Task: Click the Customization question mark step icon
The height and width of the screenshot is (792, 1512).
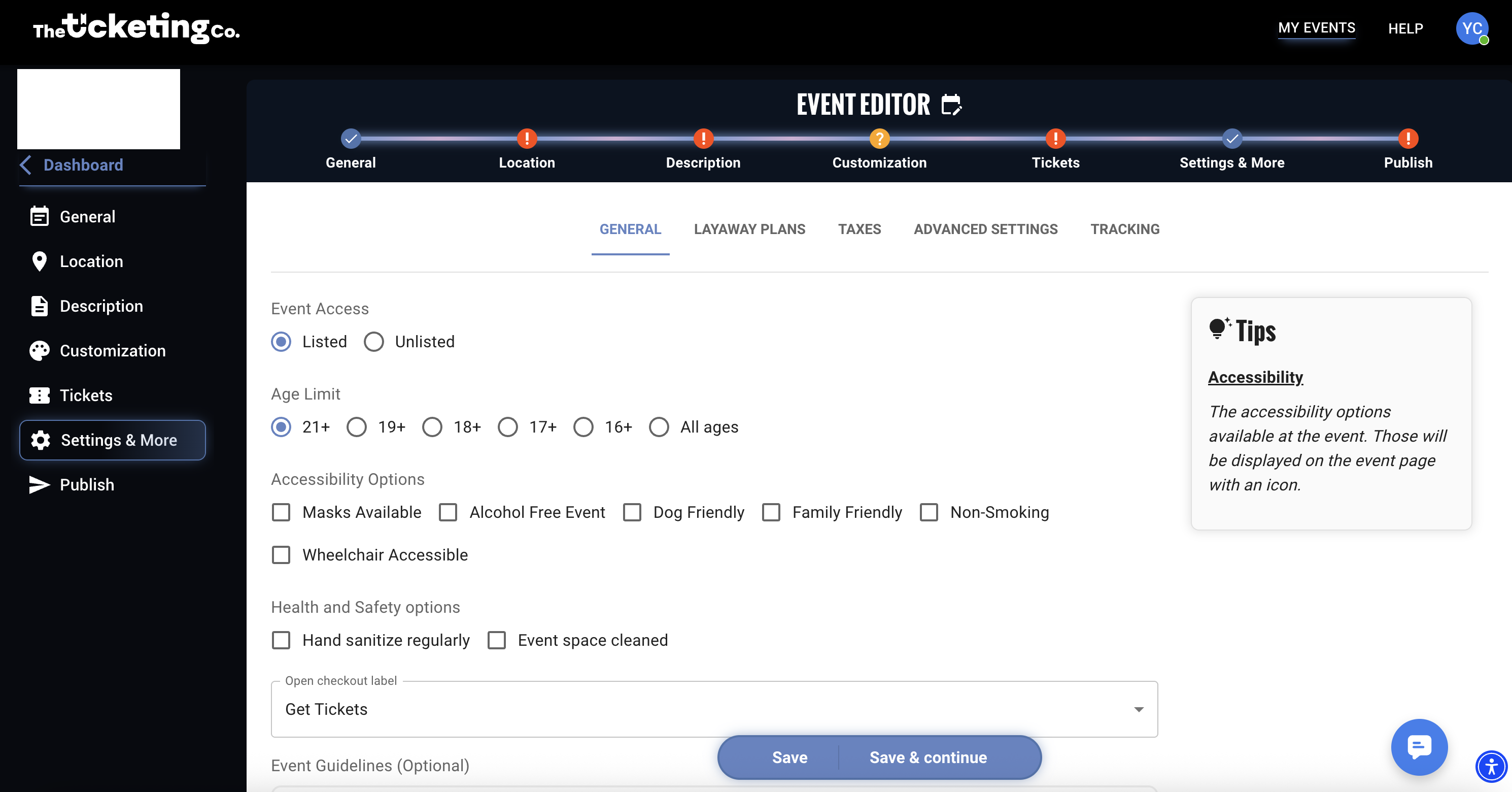Action: [879, 139]
